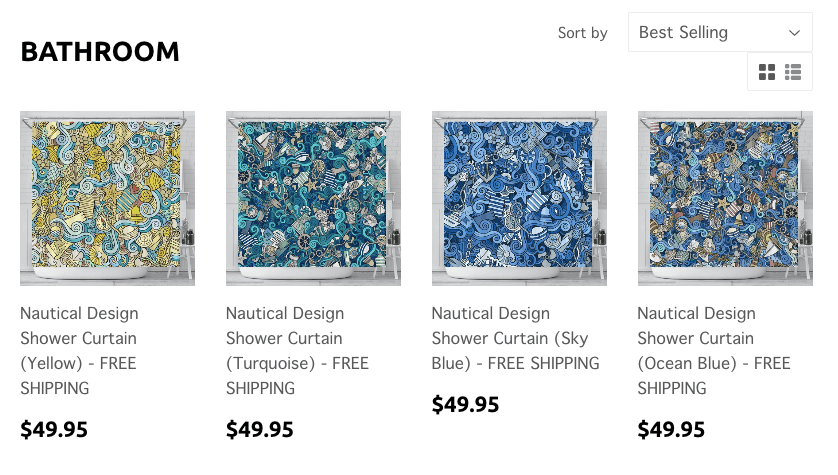The width and height of the screenshot is (838, 475).
Task: Open the Turquoise shower curtain image
Action: coord(313,198)
